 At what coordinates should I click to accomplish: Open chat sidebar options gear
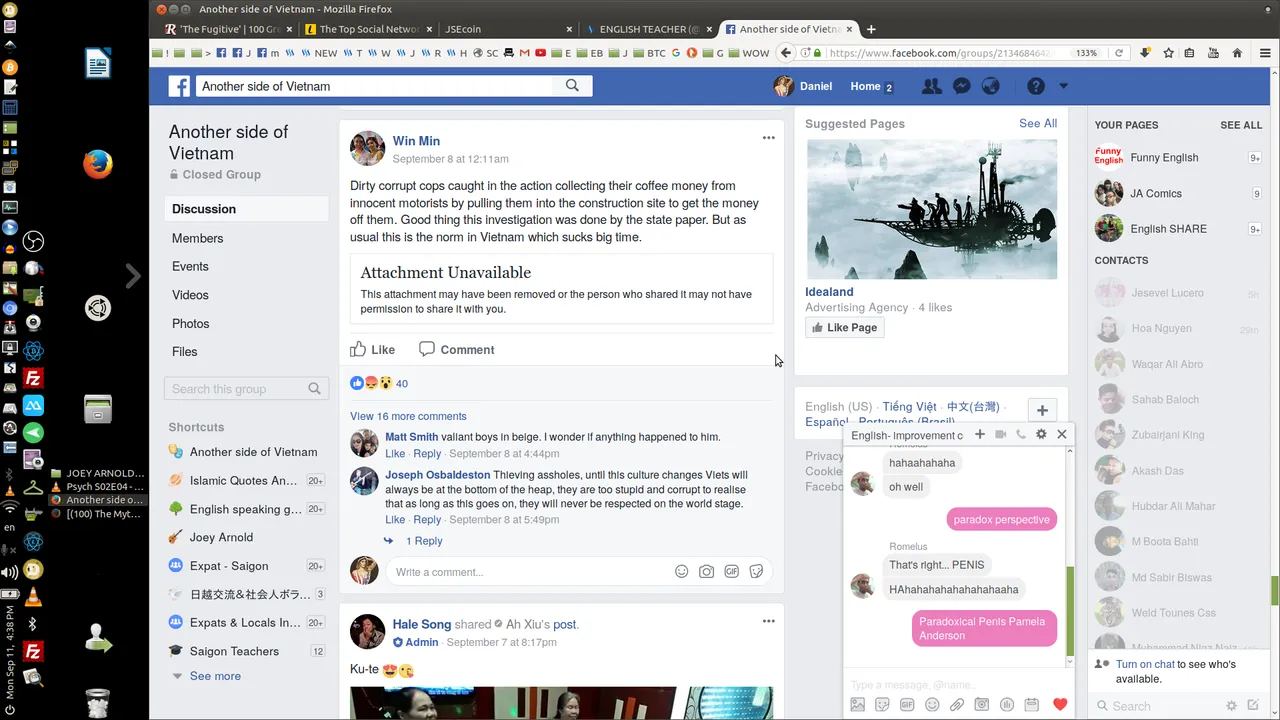coord(1232,705)
